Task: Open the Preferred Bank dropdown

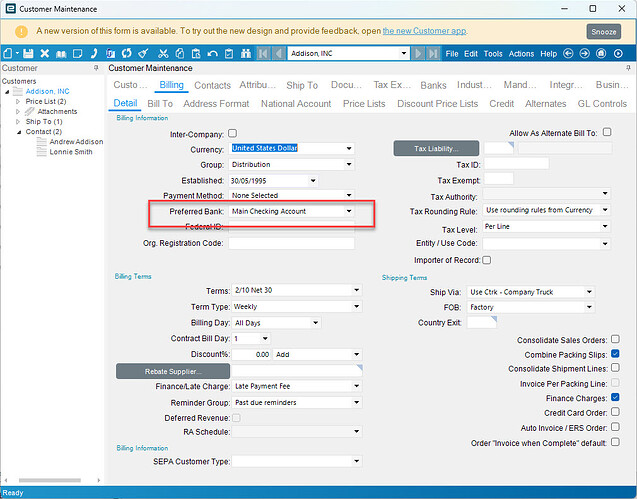Action: [349, 211]
